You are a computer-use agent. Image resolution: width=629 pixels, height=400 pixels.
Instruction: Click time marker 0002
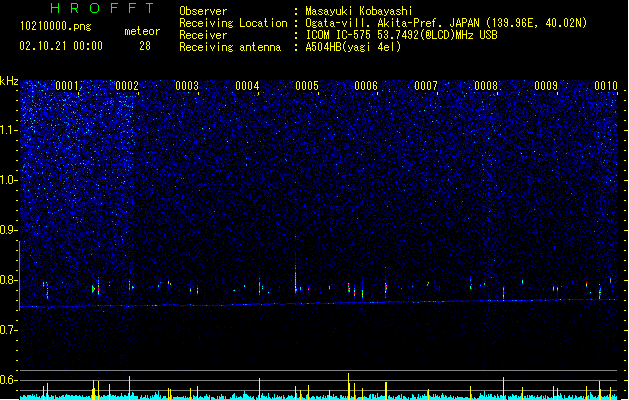(127, 86)
